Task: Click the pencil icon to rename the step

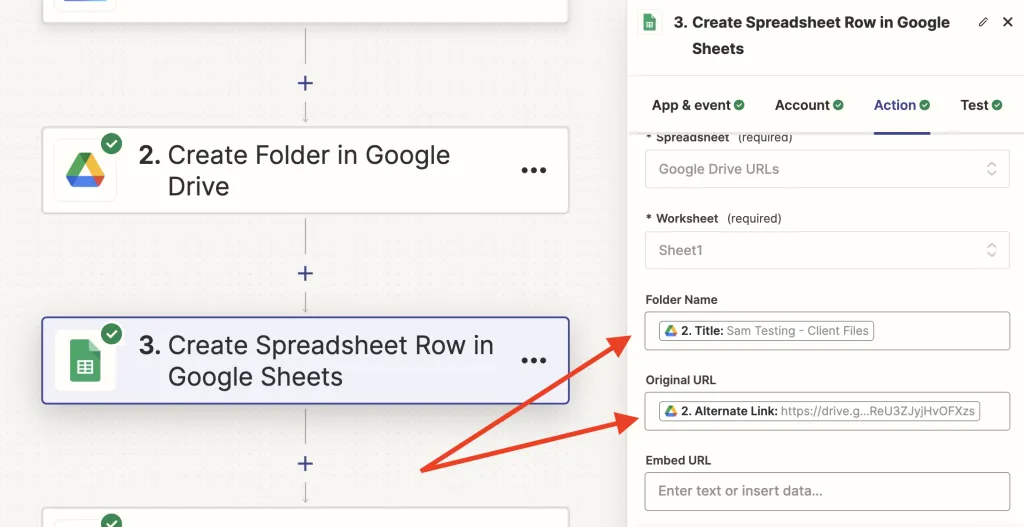Action: point(983,22)
